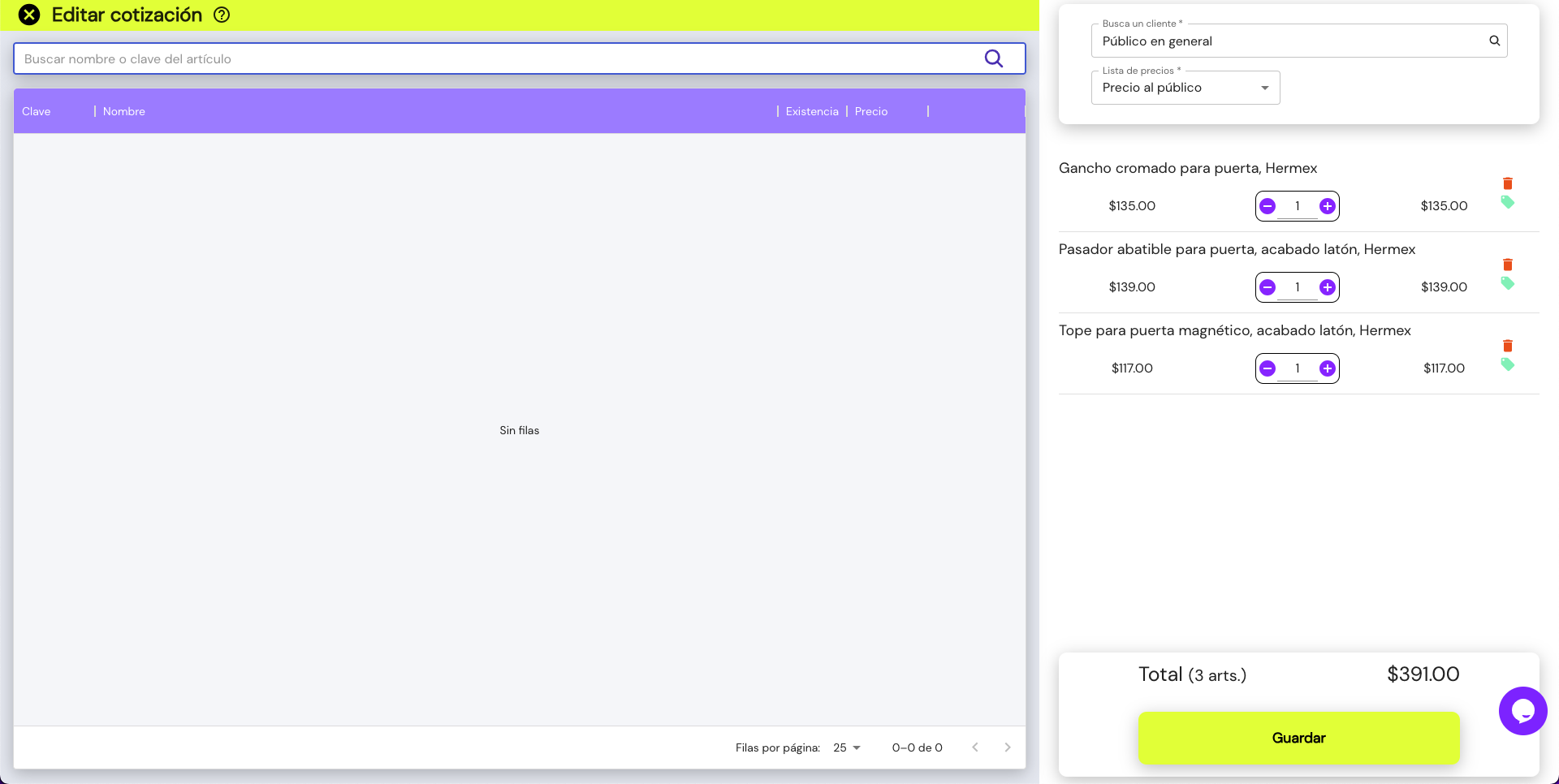Screen dimensions: 1559x784
Task: Increase quantity of Gancho cromado
Action: click(x=1327, y=206)
